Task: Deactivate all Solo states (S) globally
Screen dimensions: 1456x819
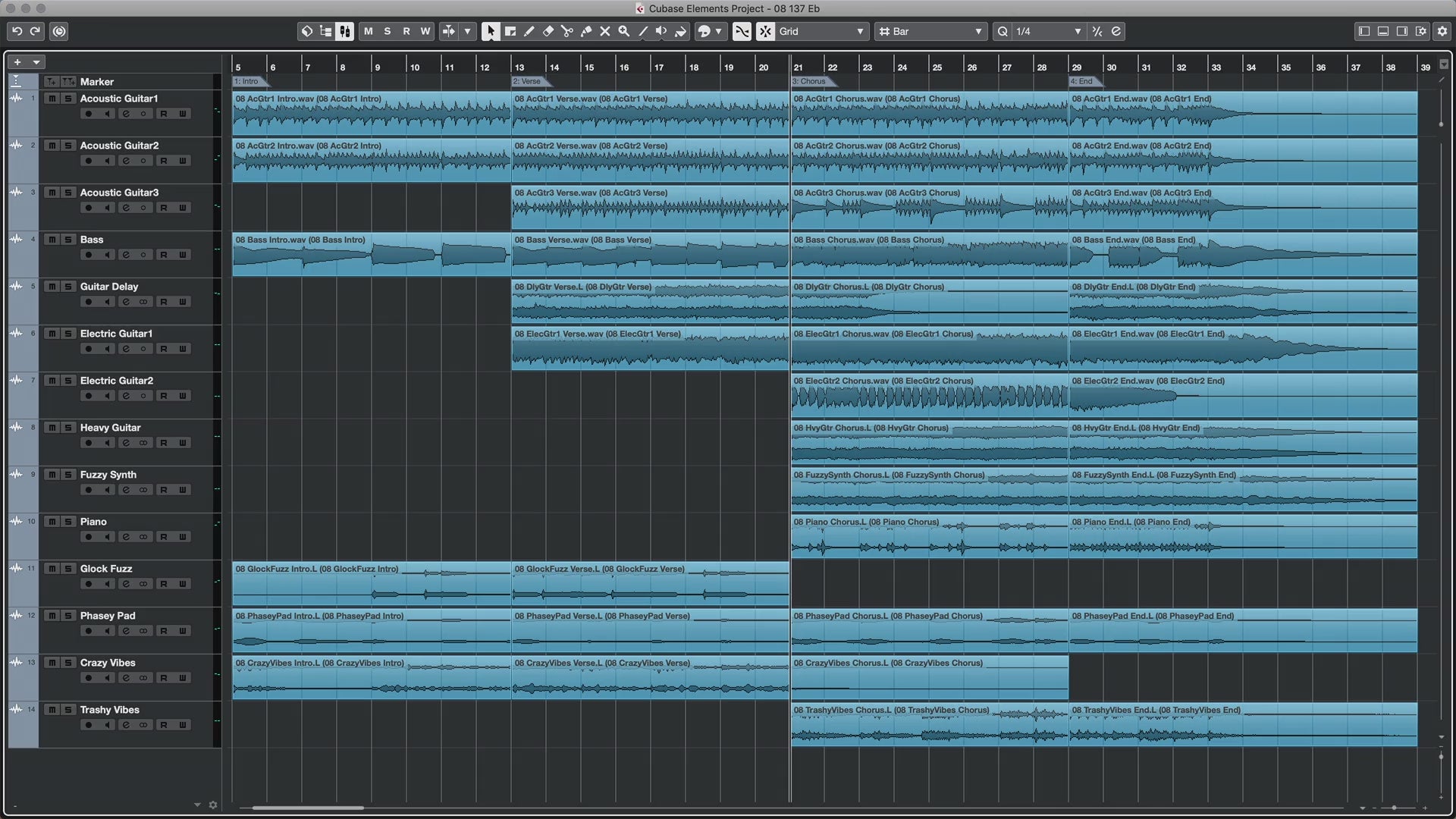Action: point(388,31)
